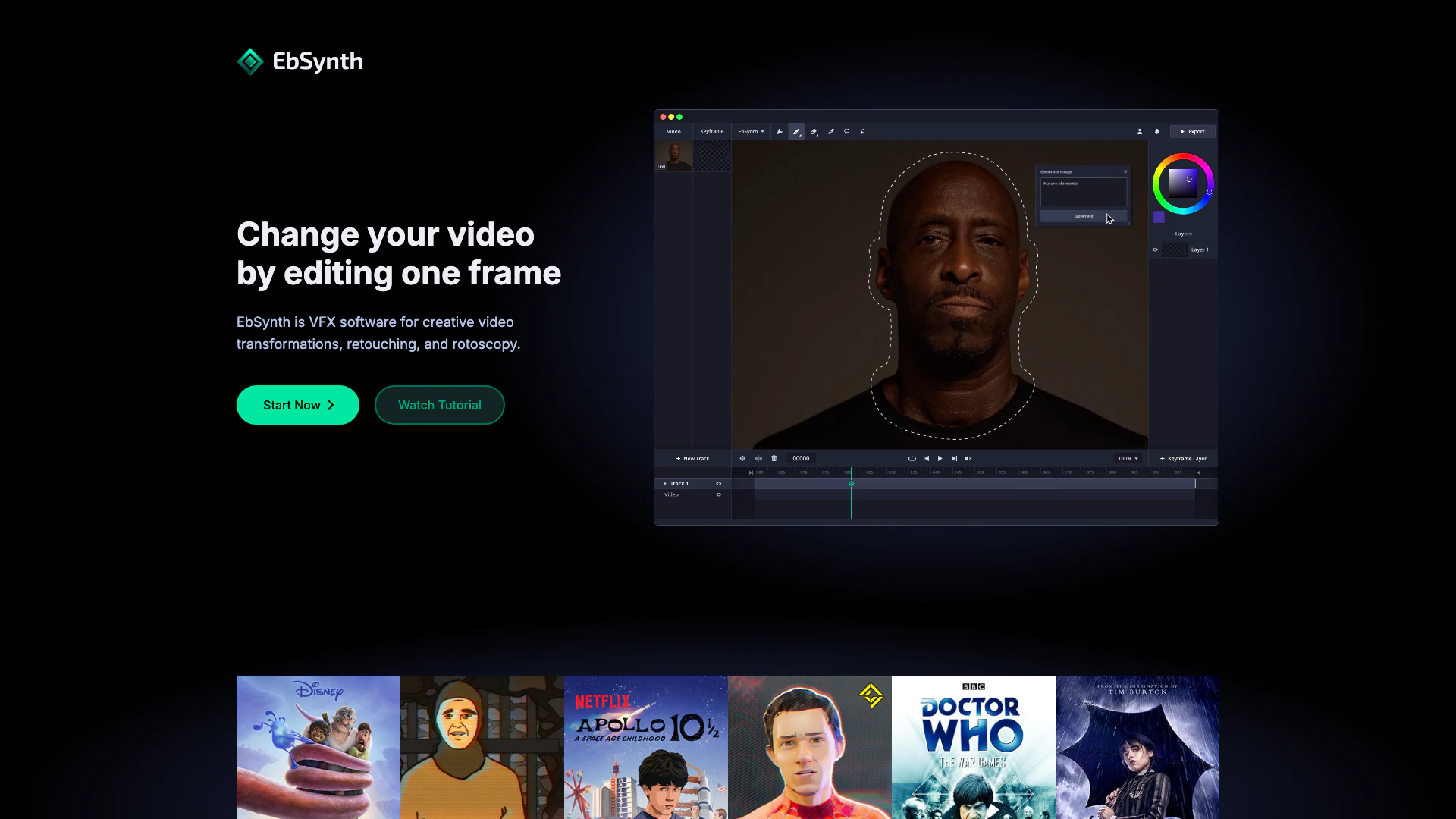Switch to the Video tab

tap(673, 132)
